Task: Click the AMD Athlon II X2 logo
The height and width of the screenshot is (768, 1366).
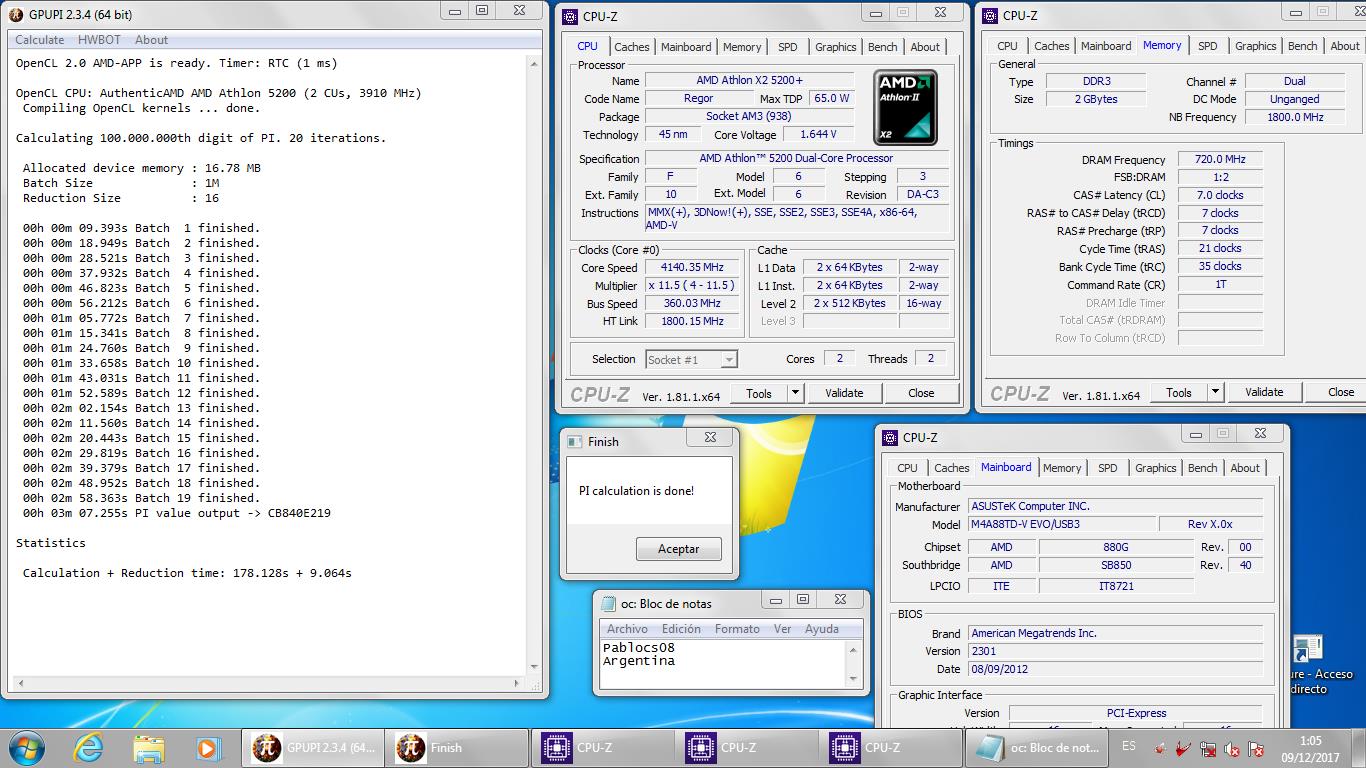Action: coord(906,106)
